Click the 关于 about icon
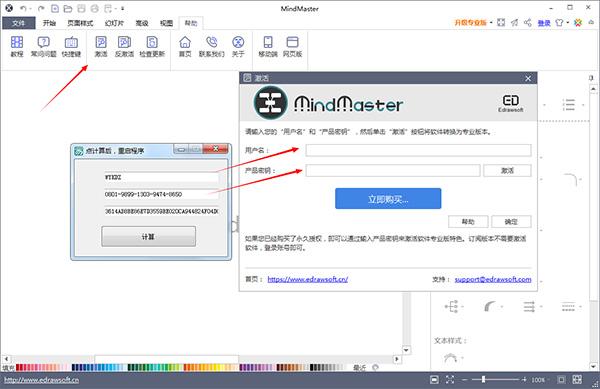The height and width of the screenshot is (389, 600). coord(238,46)
